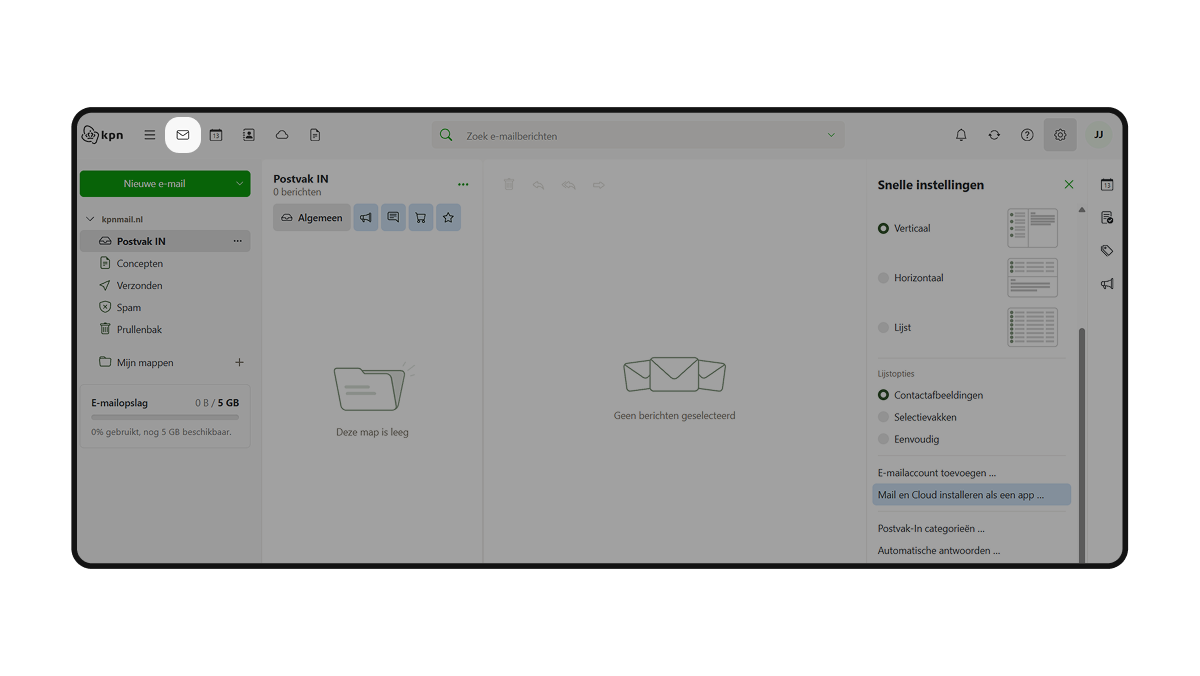Open the megaphone icon in right sidebar

1107,284
